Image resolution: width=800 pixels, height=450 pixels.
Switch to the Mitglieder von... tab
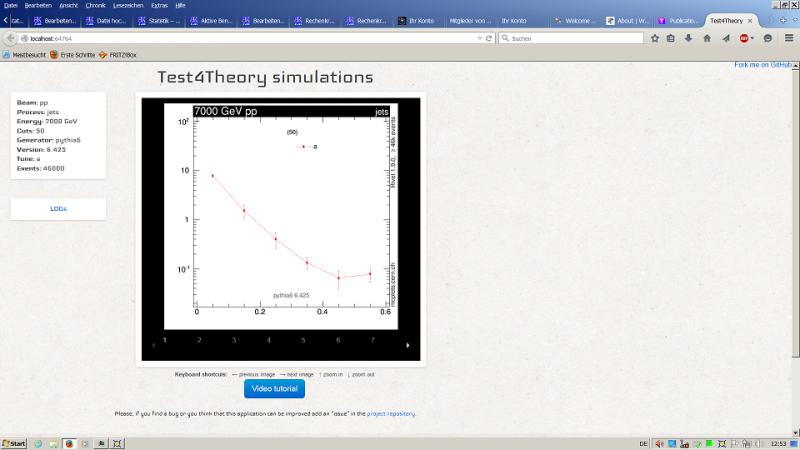tap(470, 21)
